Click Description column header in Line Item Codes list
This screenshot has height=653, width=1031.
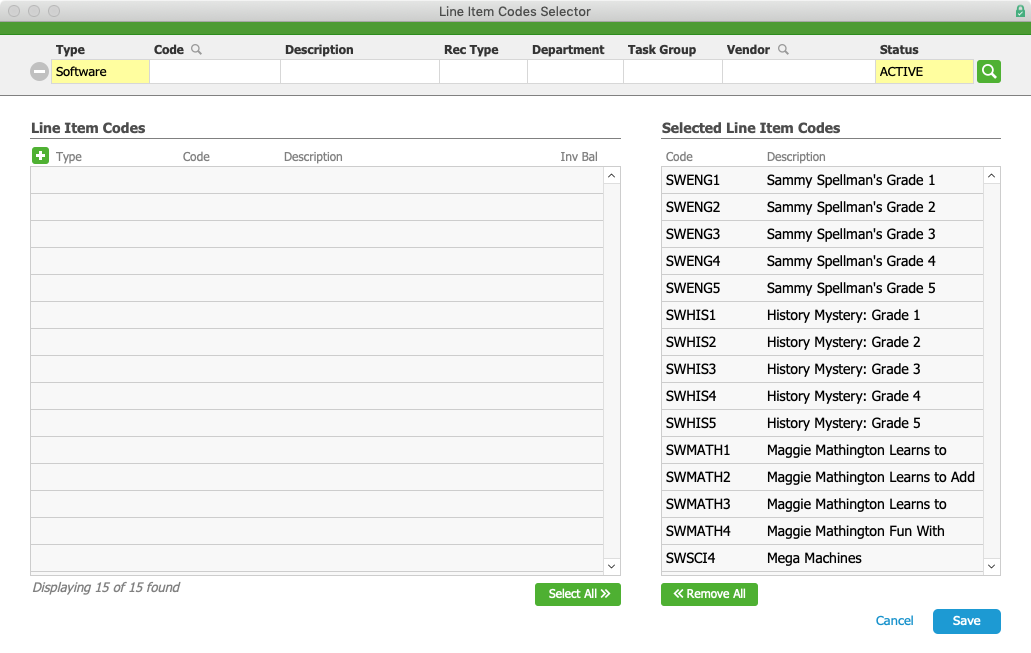313,157
